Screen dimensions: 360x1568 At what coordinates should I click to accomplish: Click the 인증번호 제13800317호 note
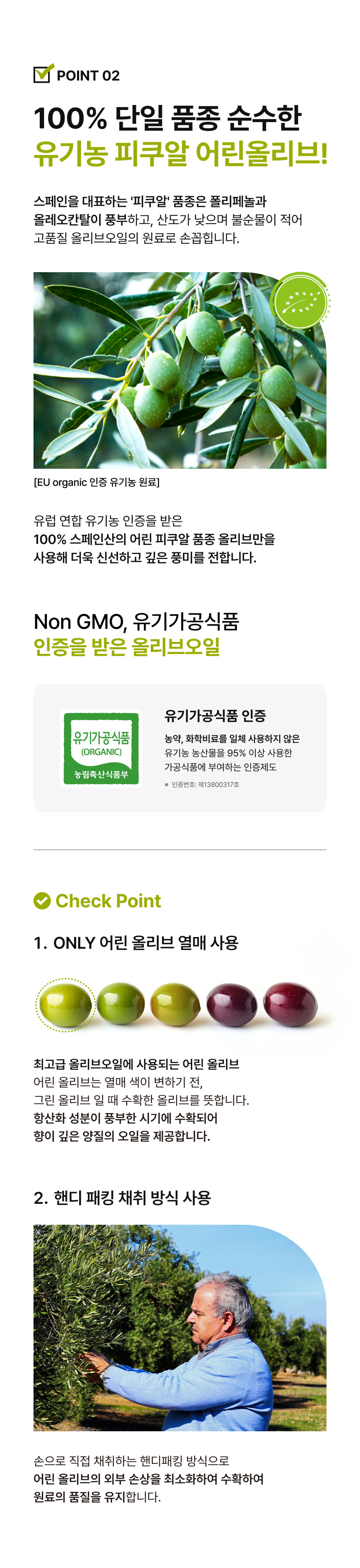click(202, 784)
